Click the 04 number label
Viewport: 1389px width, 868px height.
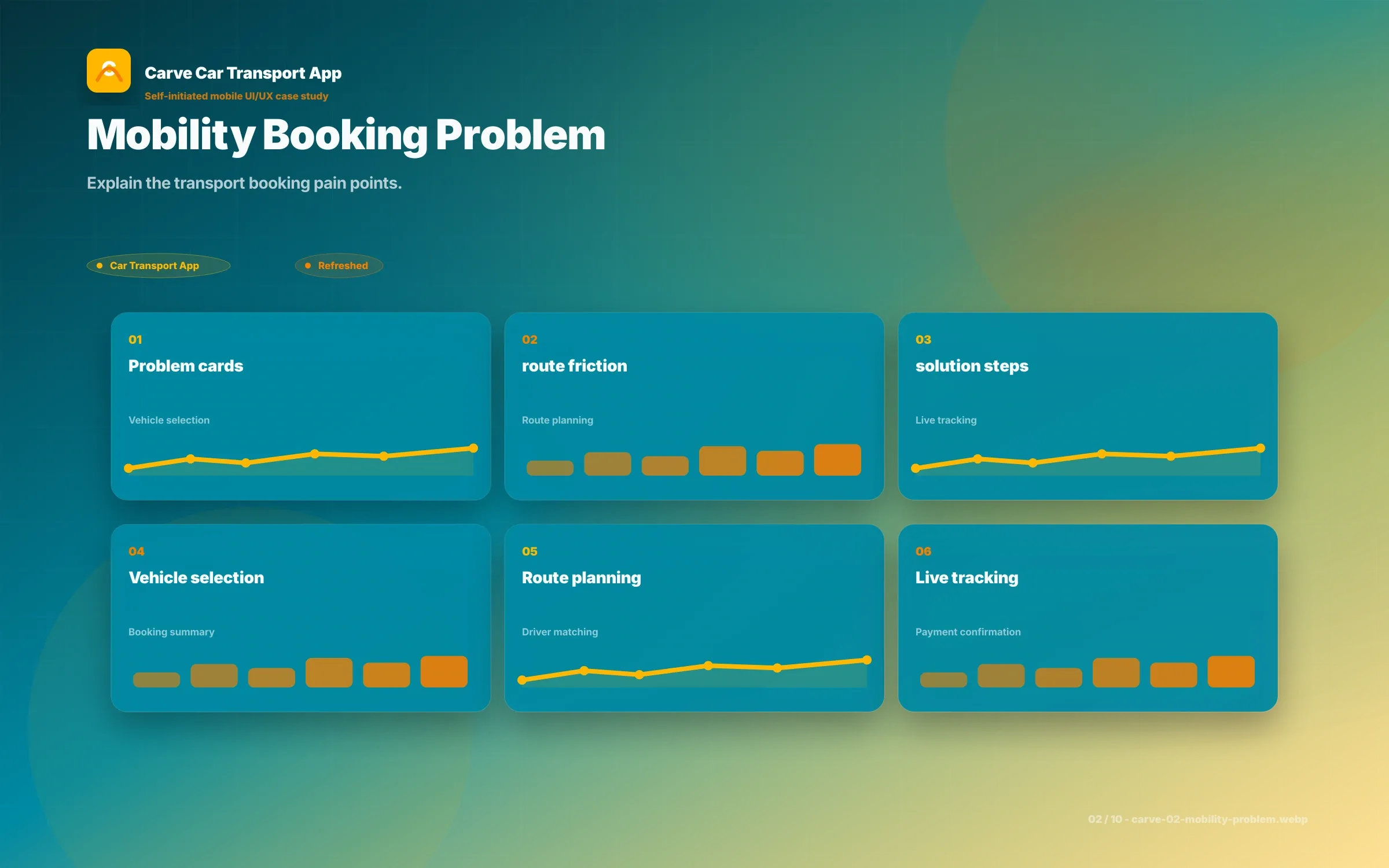pyautogui.click(x=137, y=551)
